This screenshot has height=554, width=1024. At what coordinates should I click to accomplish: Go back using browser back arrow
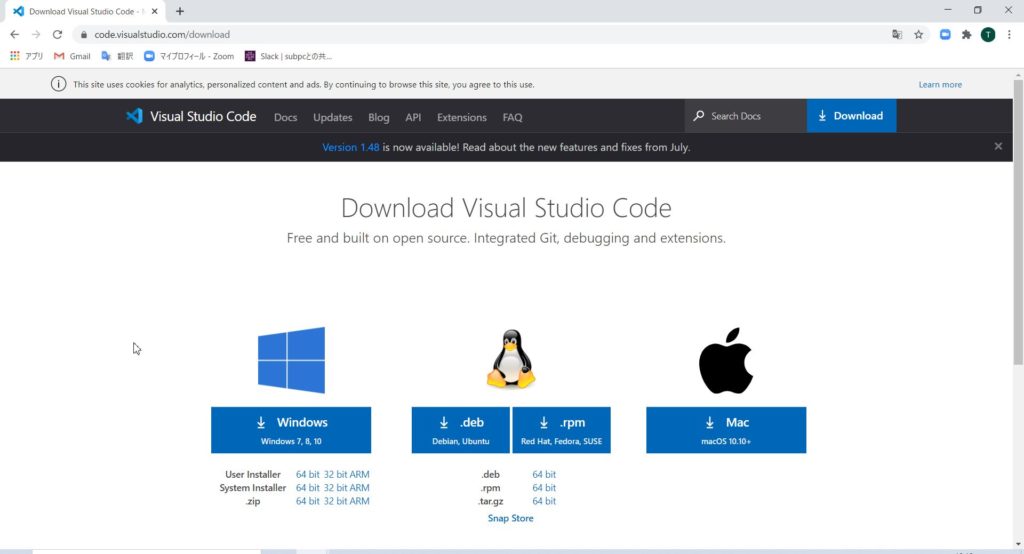point(14,35)
